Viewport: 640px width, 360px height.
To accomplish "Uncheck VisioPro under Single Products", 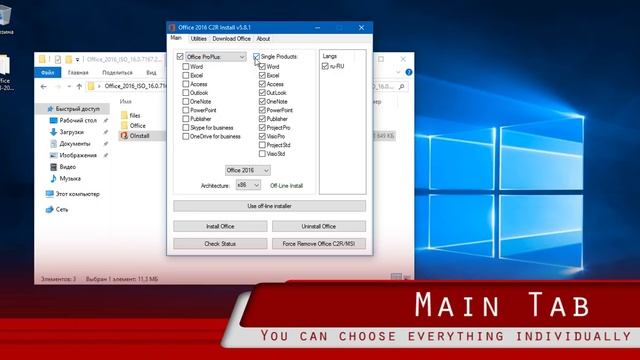I will (262, 136).
